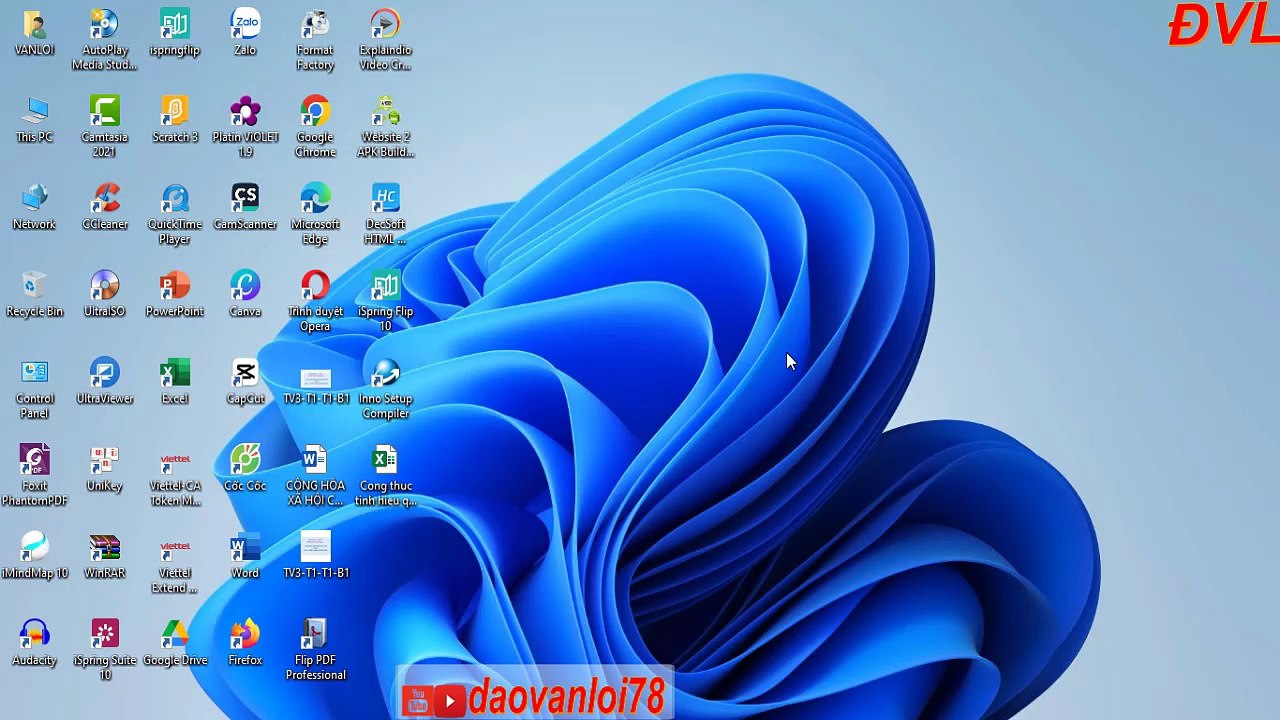Image resolution: width=1280 pixels, height=720 pixels.
Task: Launch Format Factory from the desktop
Action: tap(315, 40)
